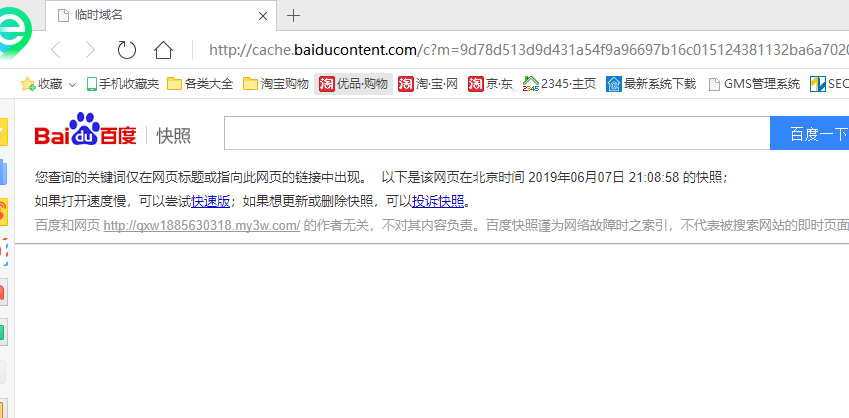
Task: Open the 各类大全 bookmark folder
Action: (200, 84)
